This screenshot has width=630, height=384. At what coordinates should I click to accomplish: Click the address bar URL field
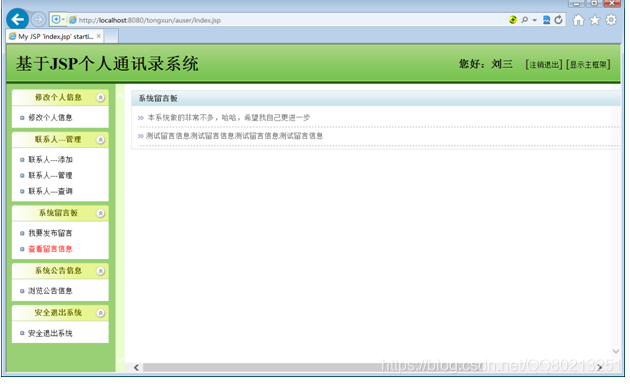281,20
